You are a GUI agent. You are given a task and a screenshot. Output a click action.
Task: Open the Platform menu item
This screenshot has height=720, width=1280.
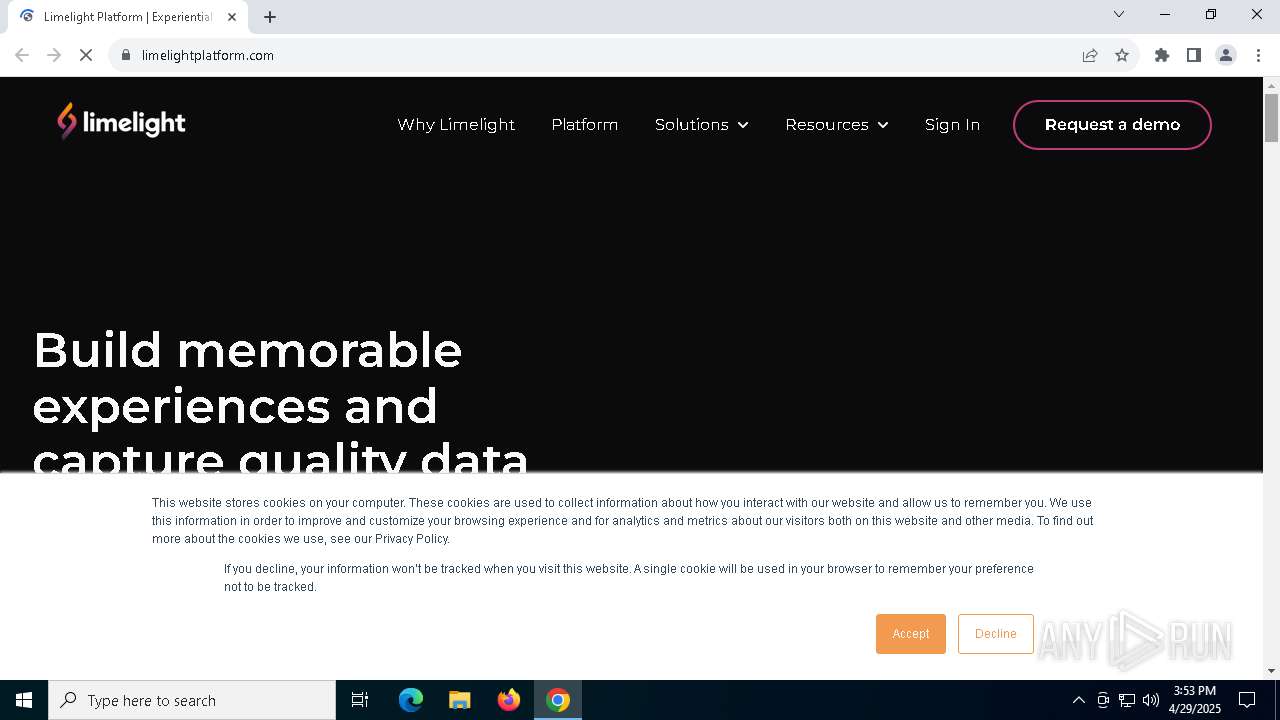pyautogui.click(x=585, y=124)
